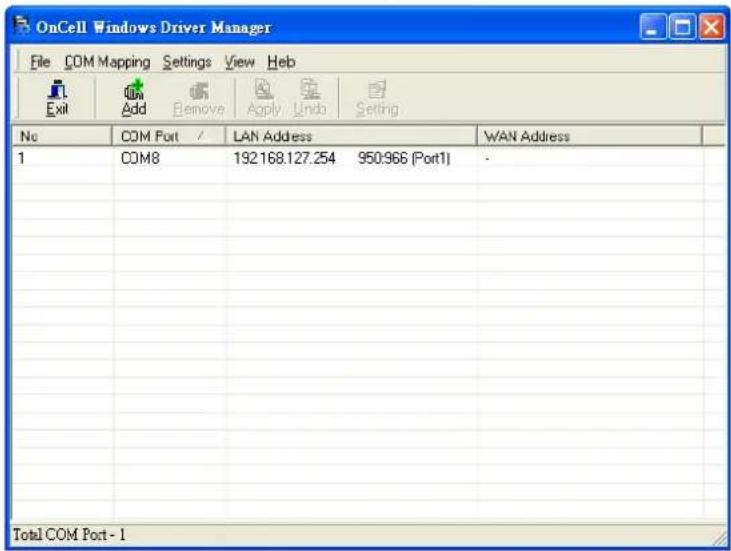The width and height of the screenshot is (731, 551).
Task: Open the Setting toolbar icon
Action: click(377, 99)
